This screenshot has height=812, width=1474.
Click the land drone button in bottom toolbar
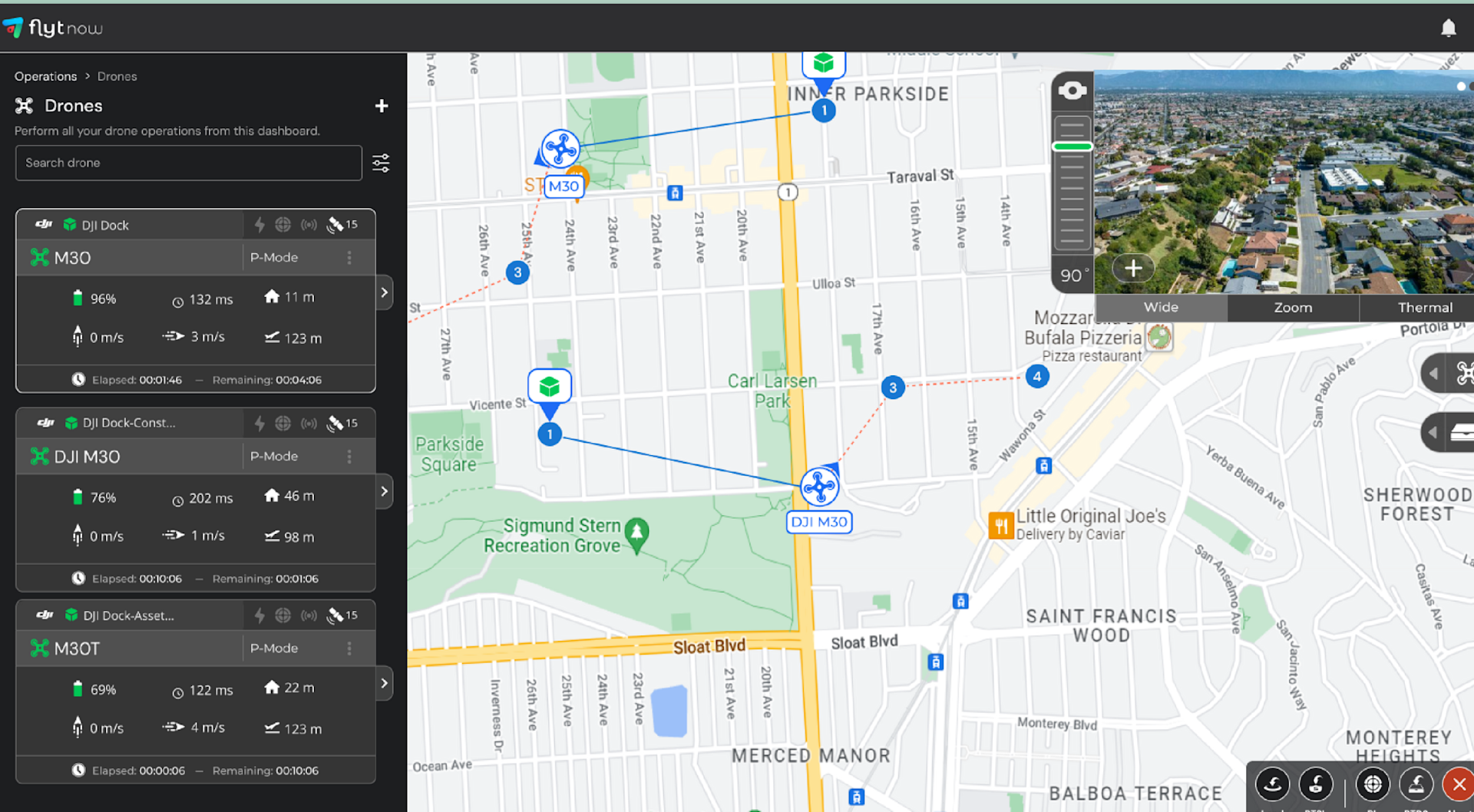tap(1272, 784)
